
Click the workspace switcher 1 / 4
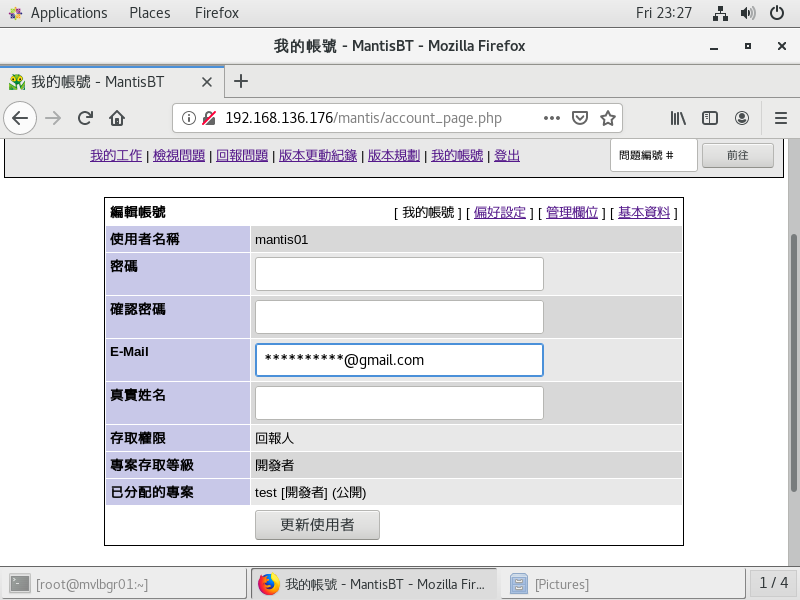[773, 583]
